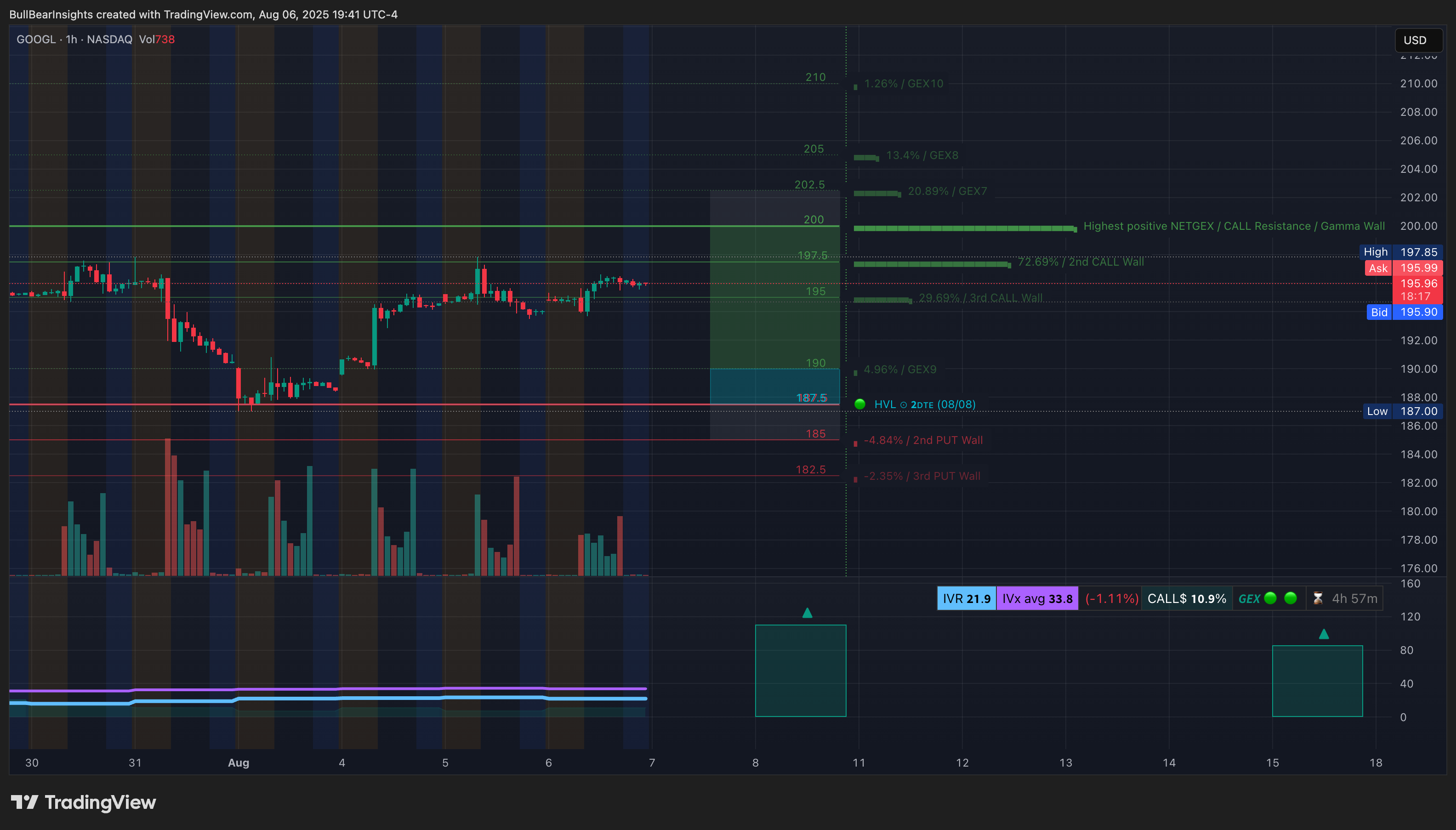The width and height of the screenshot is (1456, 830).
Task: Click the USD currency button
Action: [x=1418, y=40]
